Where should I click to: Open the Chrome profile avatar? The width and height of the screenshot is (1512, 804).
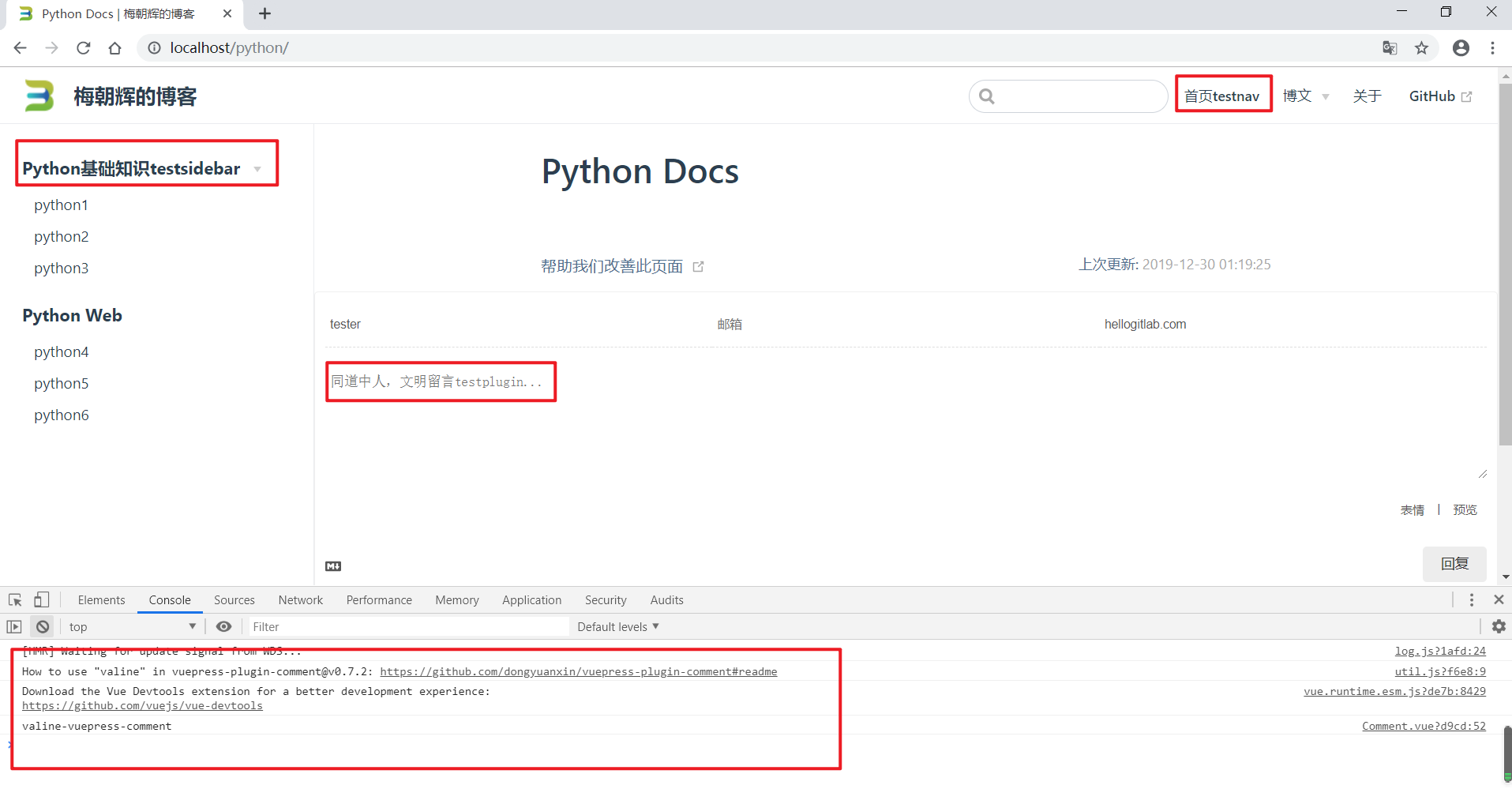pyautogui.click(x=1461, y=48)
